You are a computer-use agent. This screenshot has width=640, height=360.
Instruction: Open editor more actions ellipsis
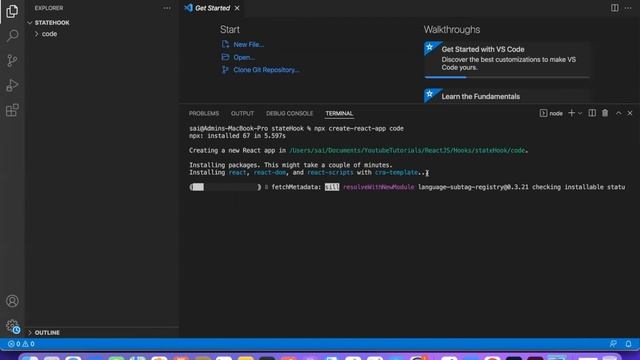pos(628,8)
